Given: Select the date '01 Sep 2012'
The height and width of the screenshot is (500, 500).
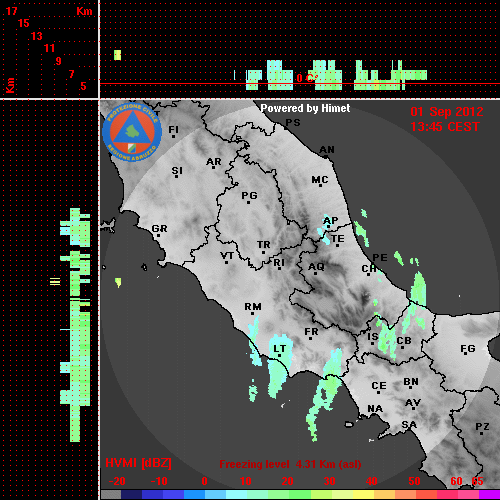Looking at the screenshot, I should [447, 112].
